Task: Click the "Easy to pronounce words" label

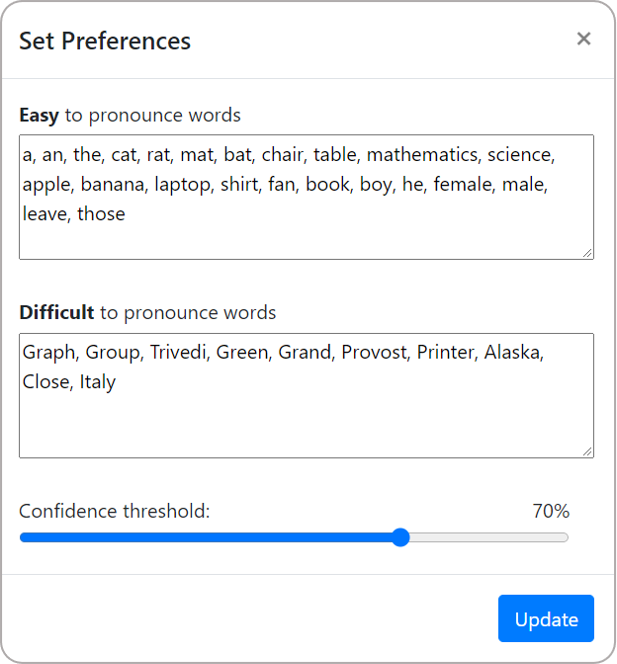Action: pos(130,115)
